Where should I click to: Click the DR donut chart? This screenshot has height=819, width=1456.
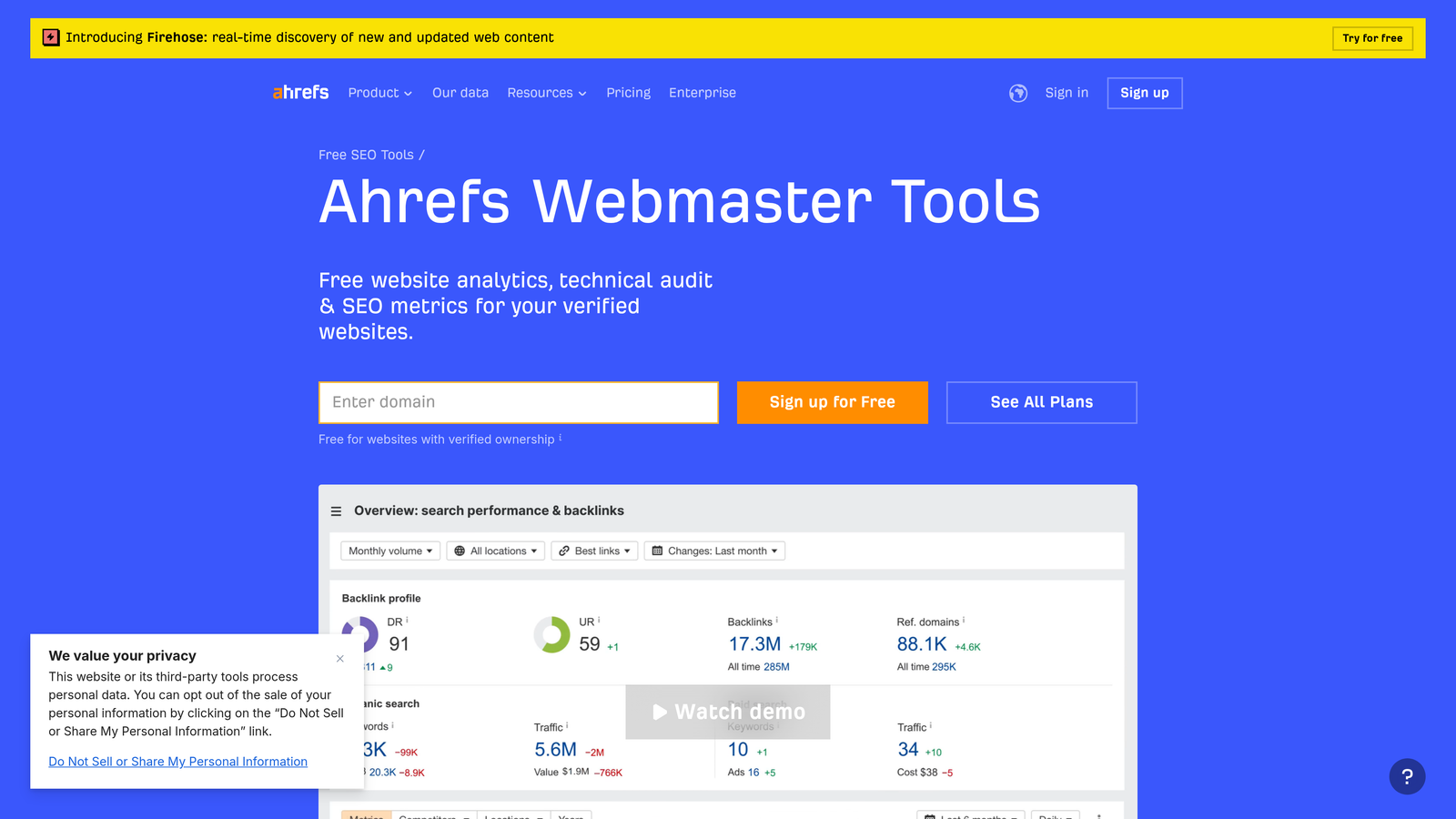[x=363, y=635]
